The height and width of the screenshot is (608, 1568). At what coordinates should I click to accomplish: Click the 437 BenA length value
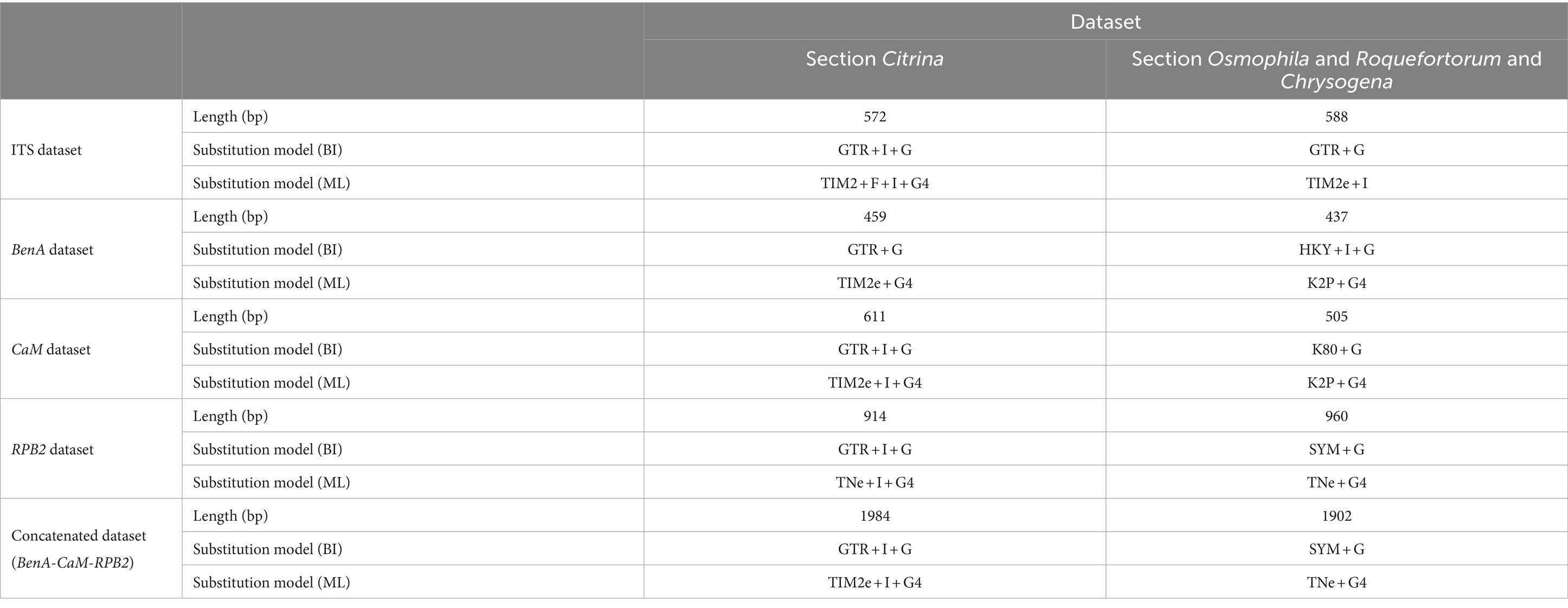pyautogui.click(x=1336, y=217)
